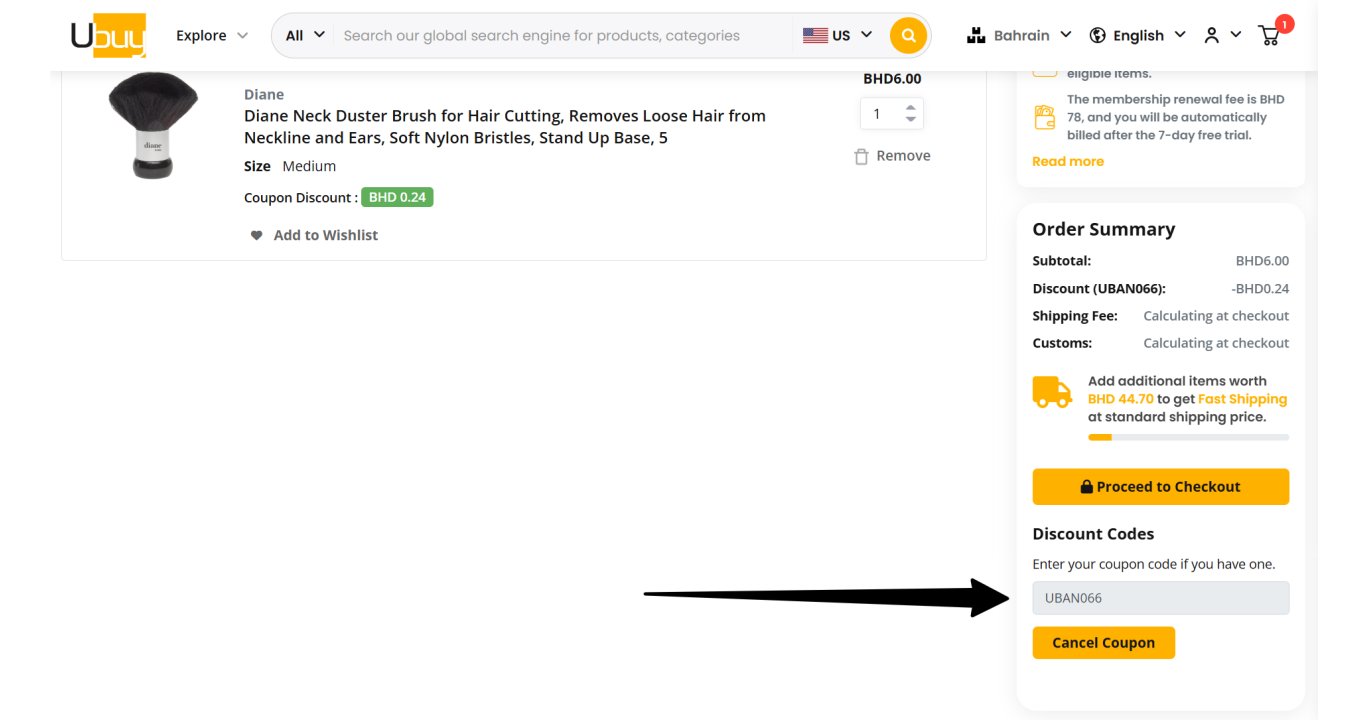Viewport: 1368px width, 720px height.
Task: Click the Subtotal BHD6.00 value
Action: coord(1262,261)
